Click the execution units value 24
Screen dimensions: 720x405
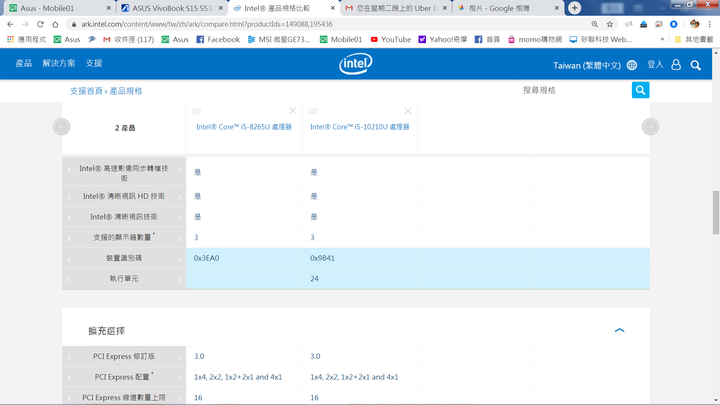pyautogui.click(x=315, y=279)
